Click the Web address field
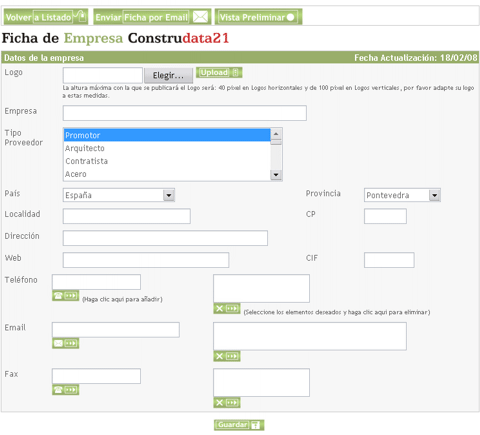Screen dimensions: 480x435 click(x=146, y=260)
